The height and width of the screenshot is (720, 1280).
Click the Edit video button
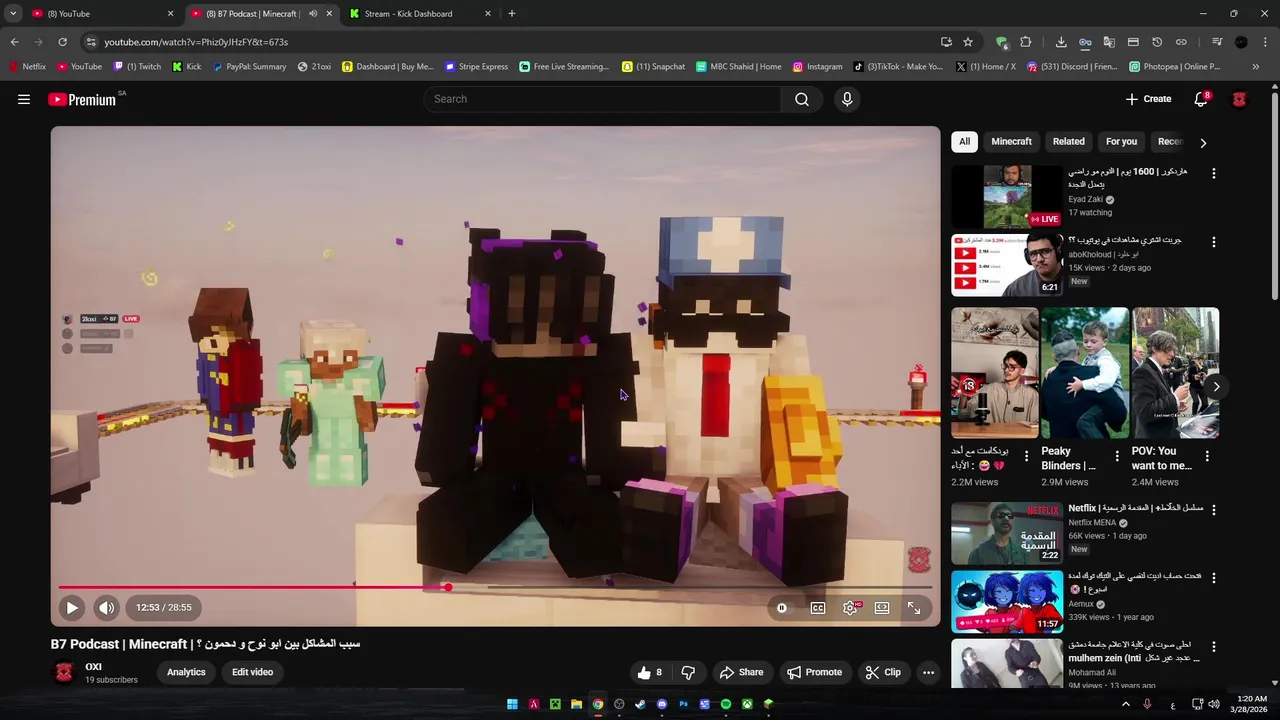tap(253, 672)
